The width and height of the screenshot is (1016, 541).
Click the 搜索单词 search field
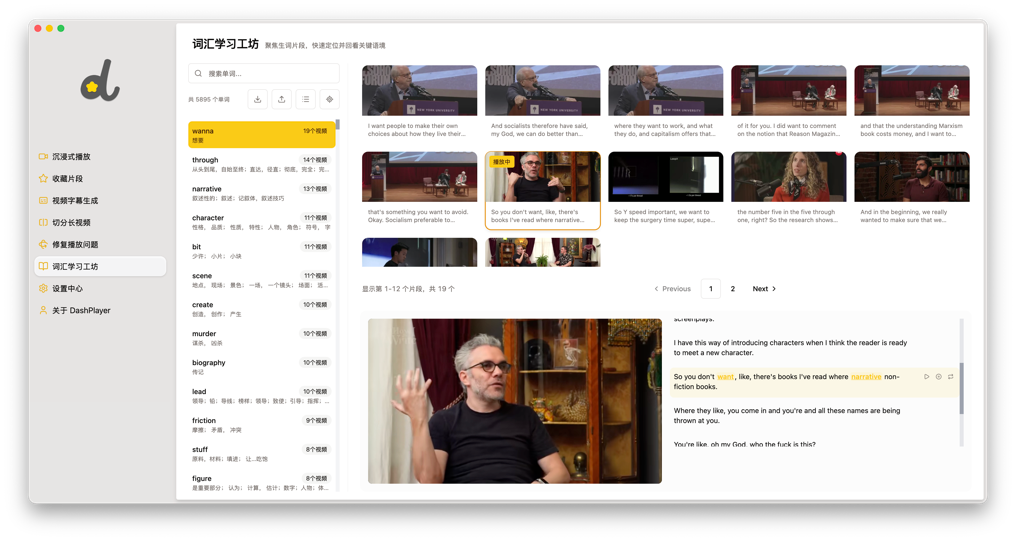[x=264, y=73]
